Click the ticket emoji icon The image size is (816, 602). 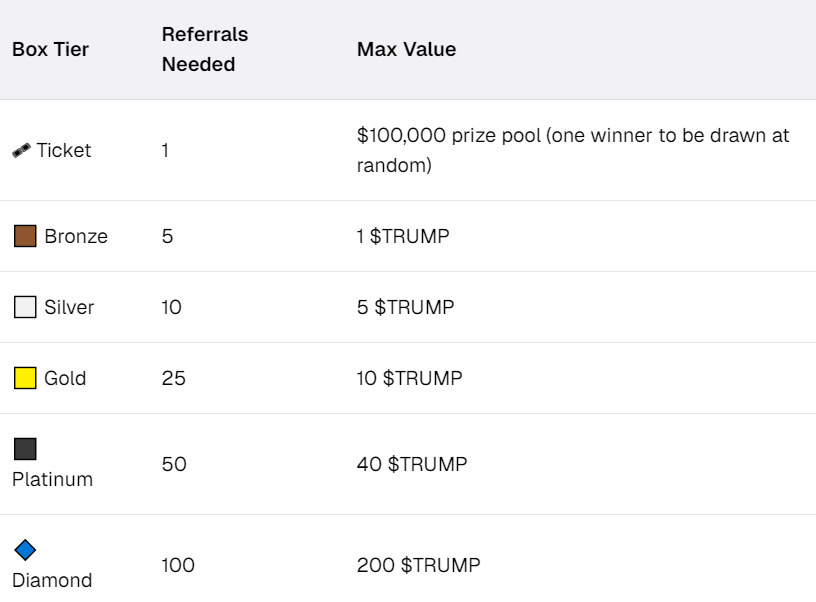click(x=21, y=150)
